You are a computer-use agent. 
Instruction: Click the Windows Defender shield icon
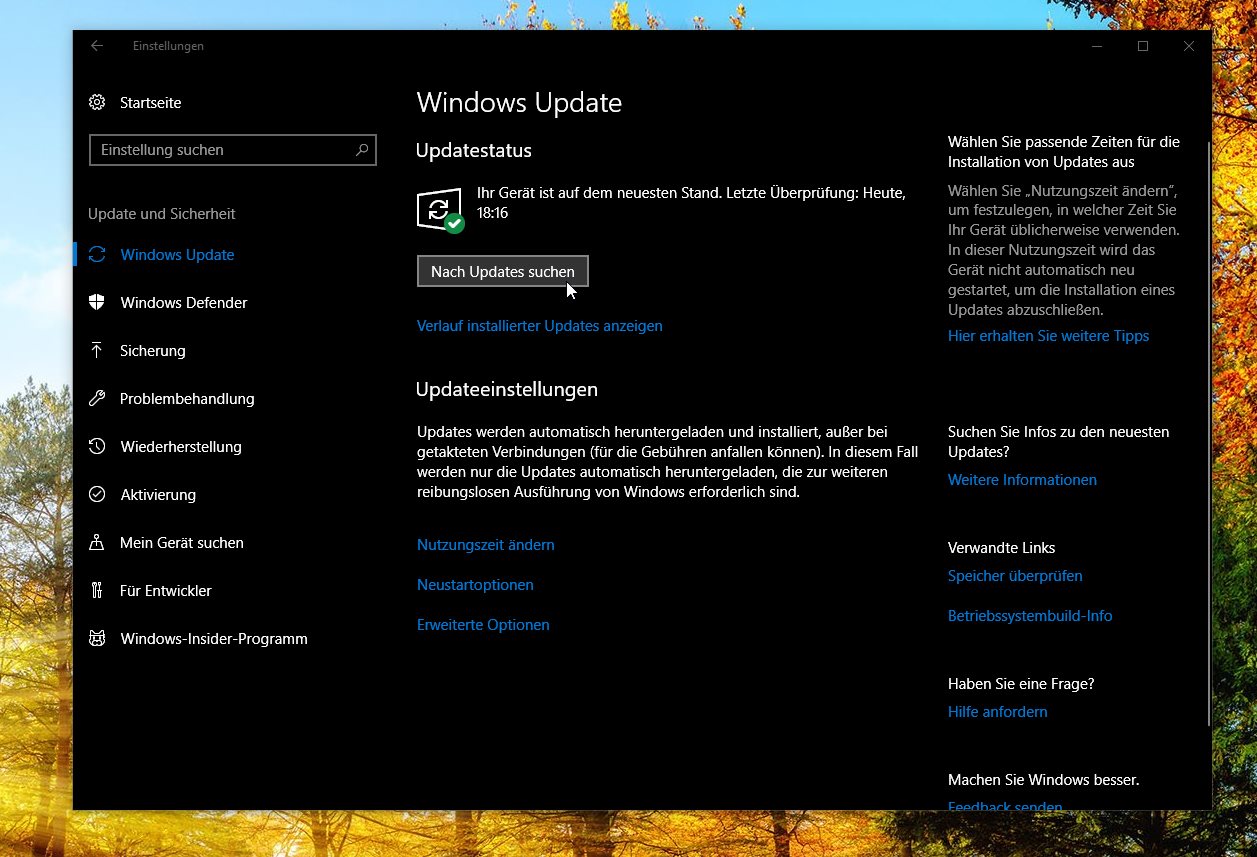97,303
